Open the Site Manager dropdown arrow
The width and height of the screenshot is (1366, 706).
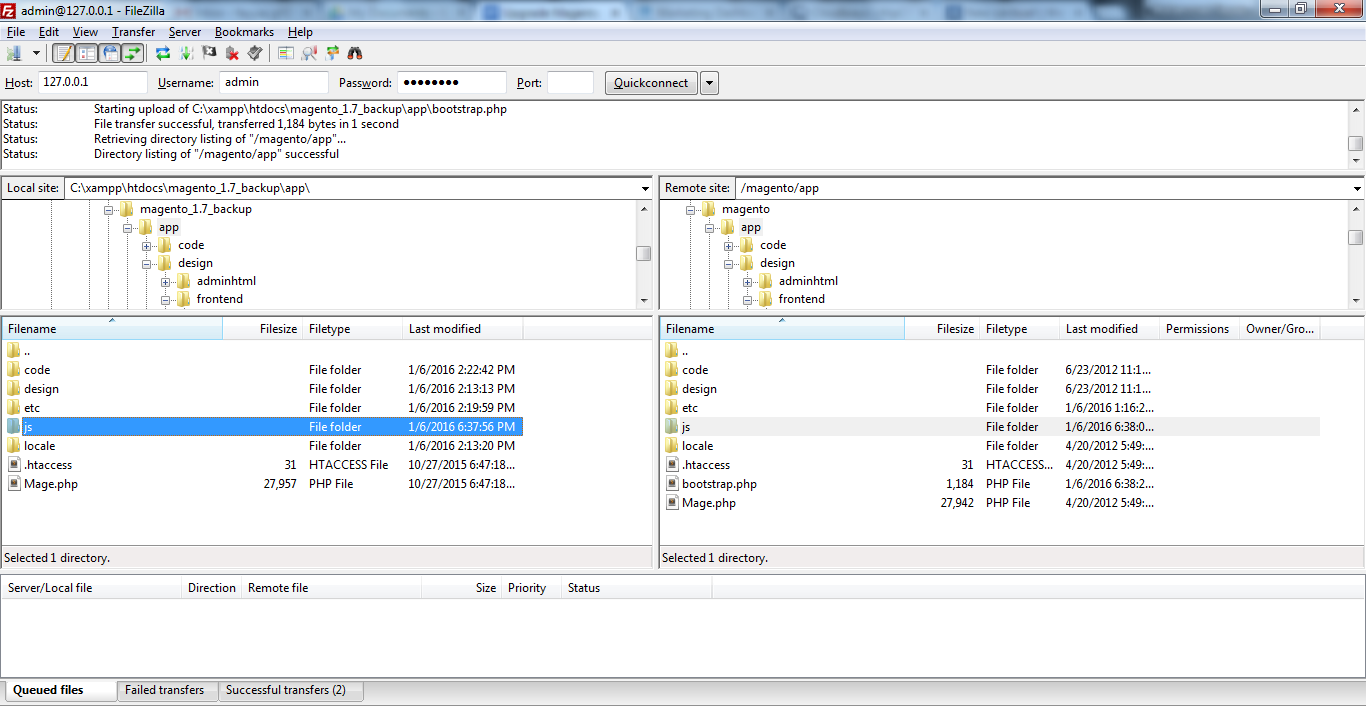[36, 53]
